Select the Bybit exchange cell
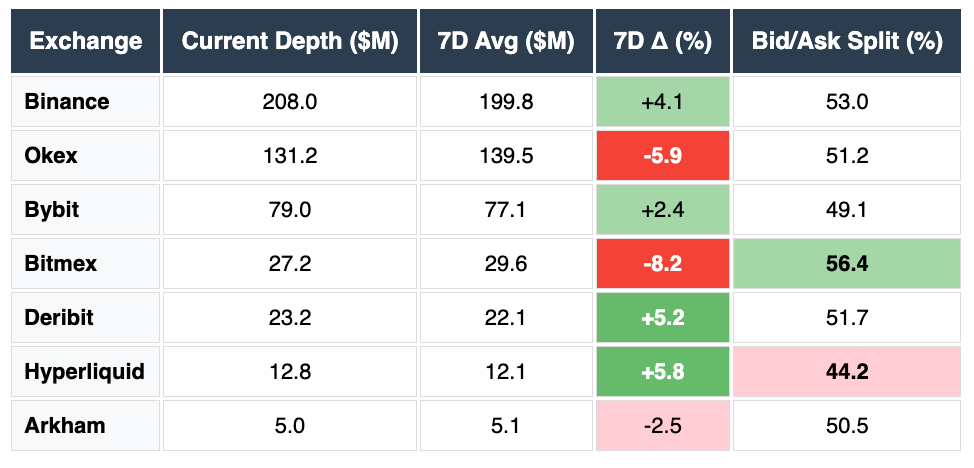 pyautogui.click(x=52, y=210)
